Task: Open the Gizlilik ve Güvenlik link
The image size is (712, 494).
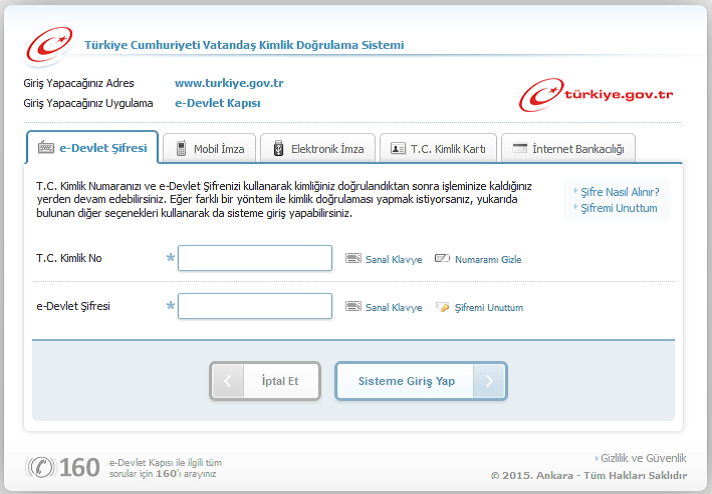Action: pyautogui.click(x=645, y=457)
